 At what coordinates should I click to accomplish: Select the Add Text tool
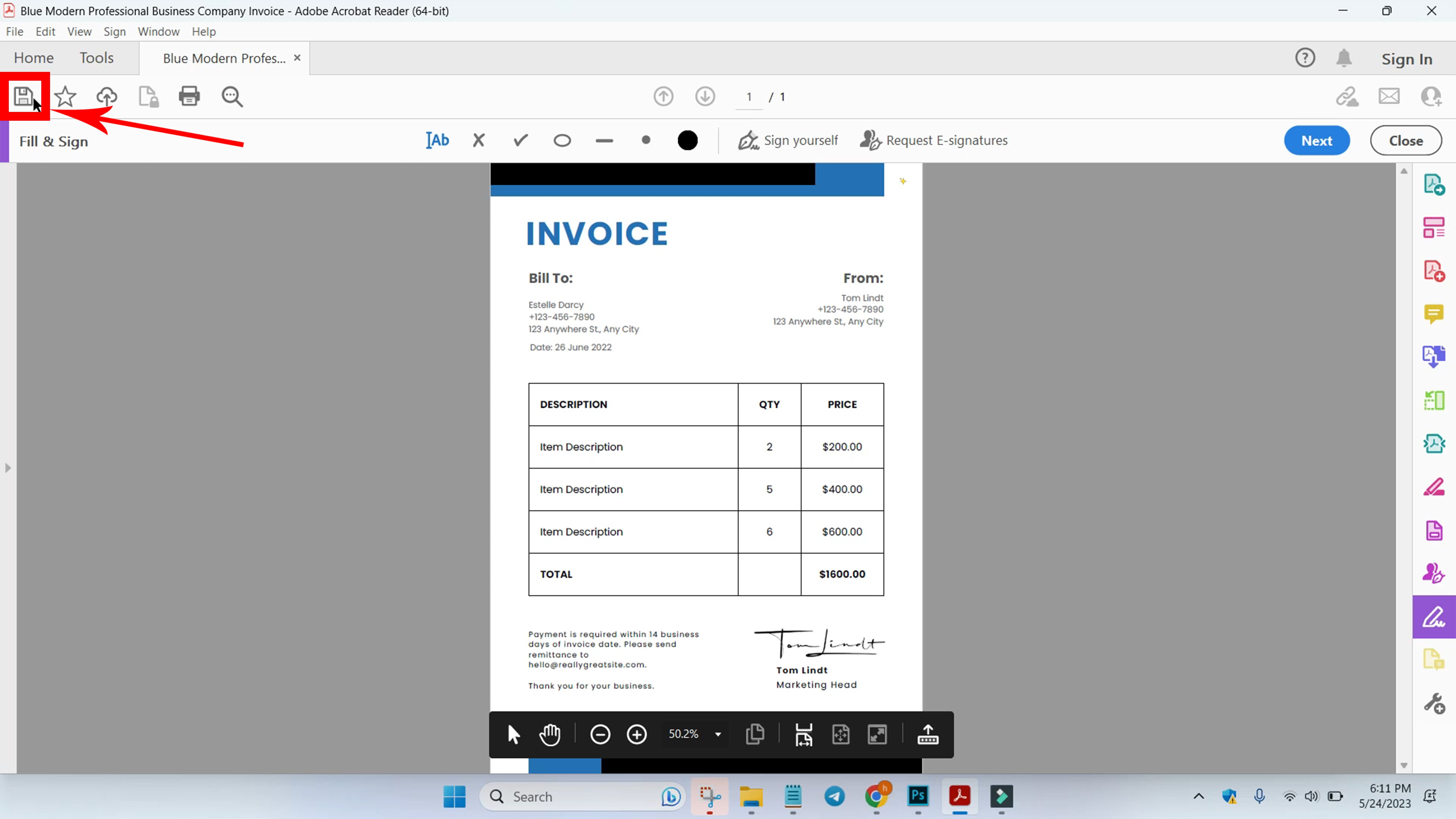pyautogui.click(x=437, y=140)
